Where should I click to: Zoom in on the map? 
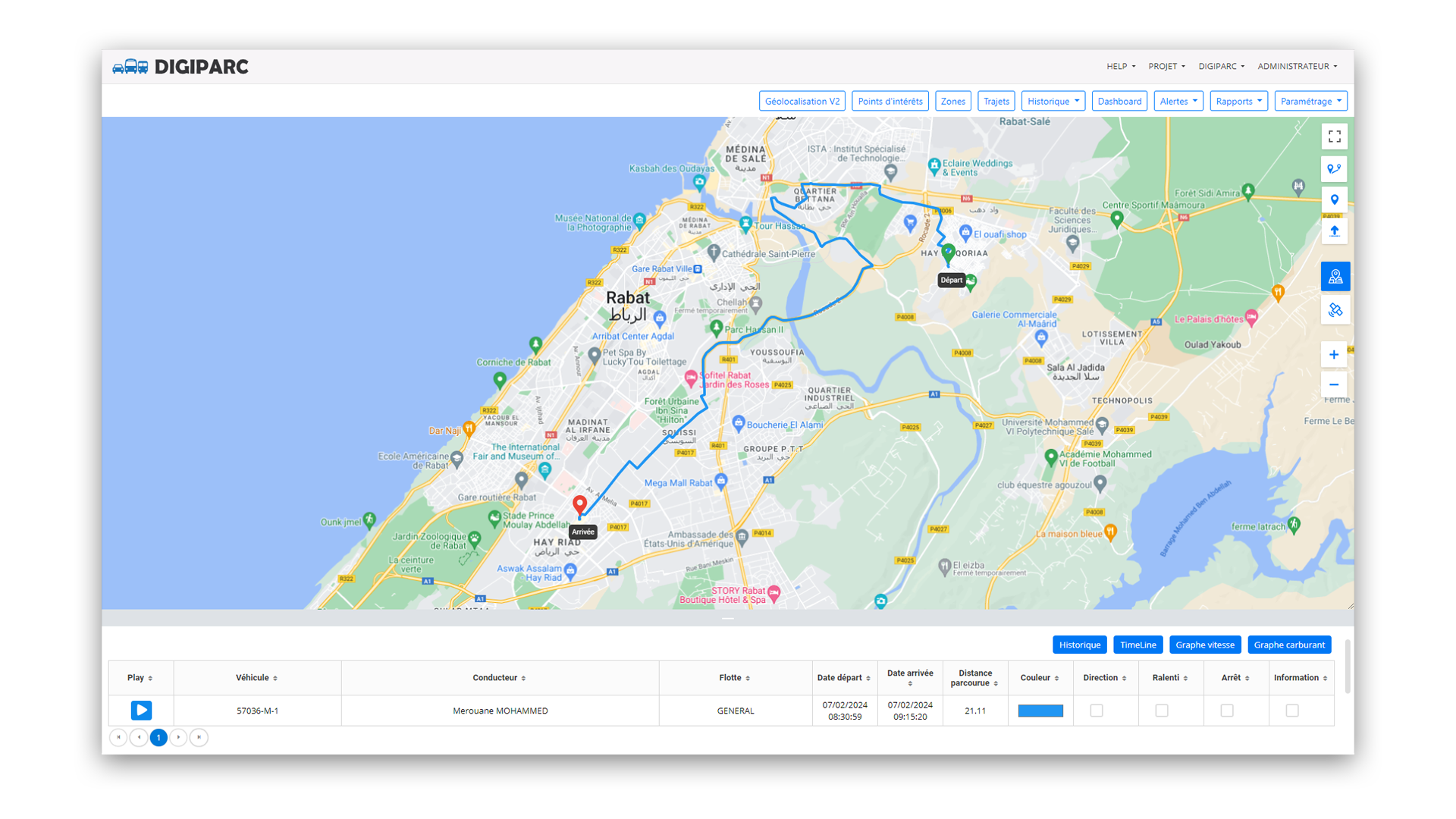(x=1334, y=354)
